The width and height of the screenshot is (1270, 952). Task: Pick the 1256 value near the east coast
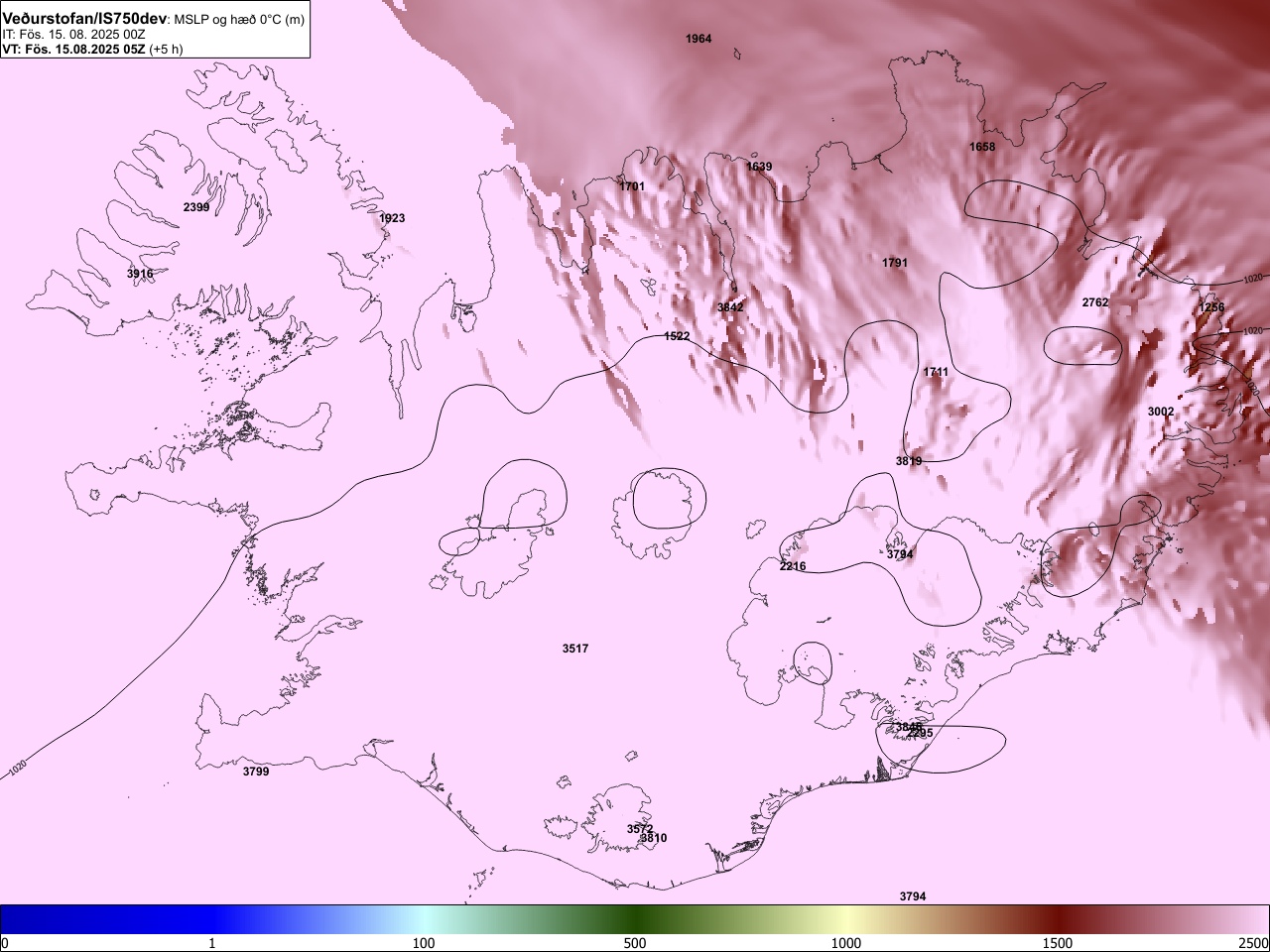tap(1211, 307)
